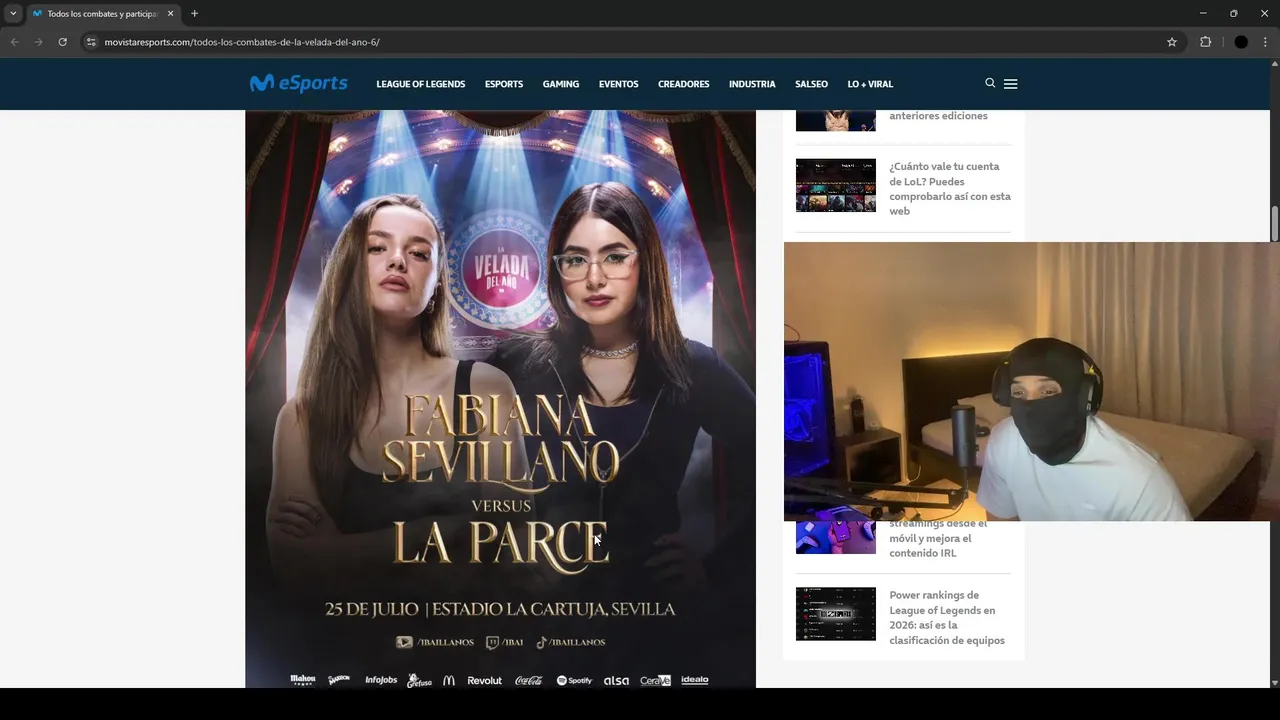Expand the tab search dropdown arrow
Viewport: 1280px width, 720px height.
pos(13,14)
